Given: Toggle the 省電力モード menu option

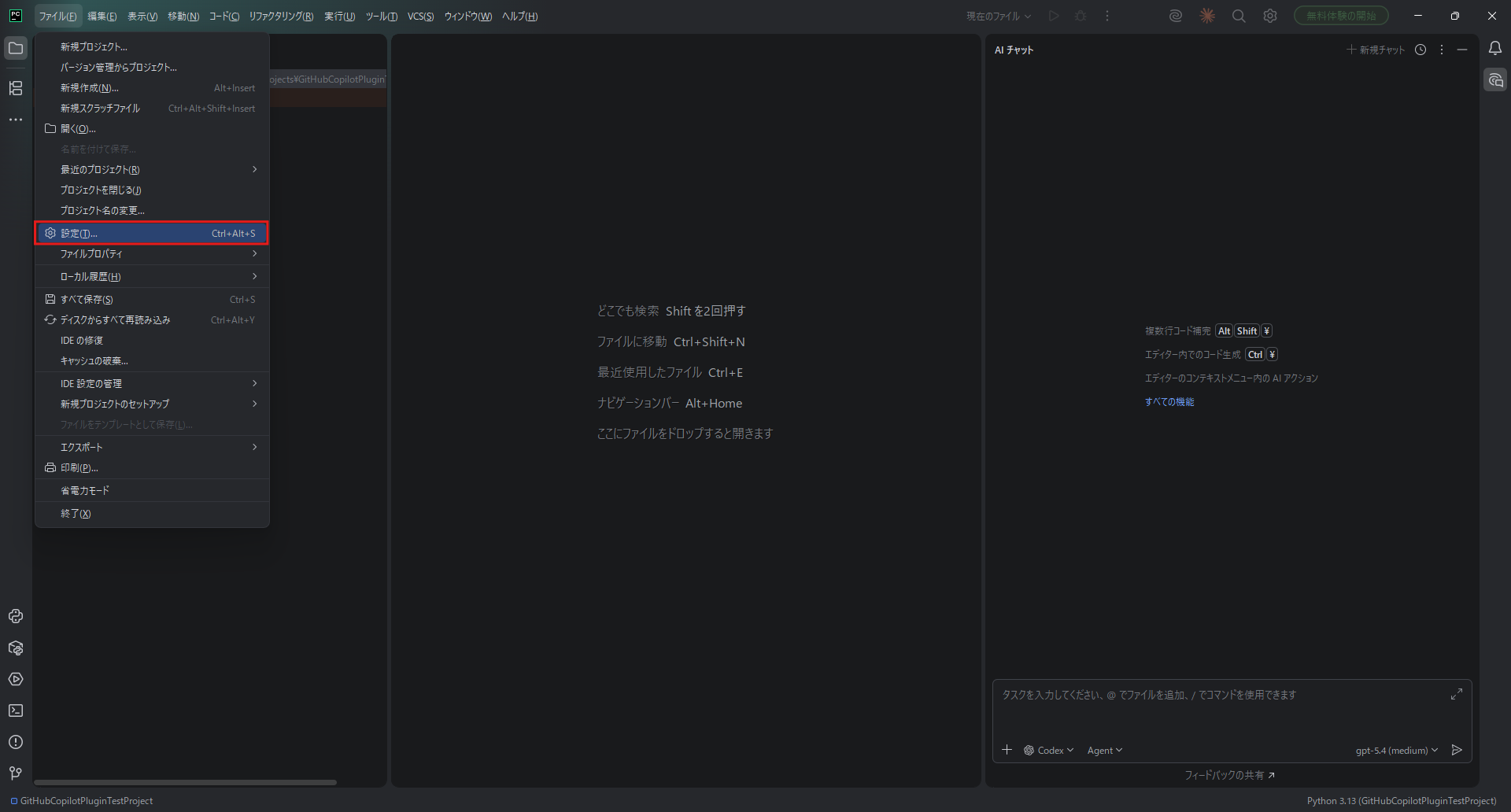Looking at the screenshot, I should point(85,490).
